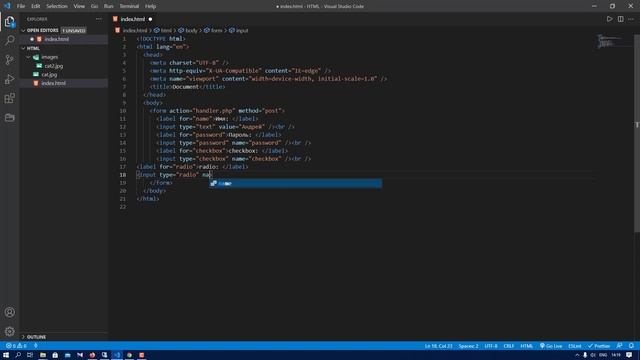
Task: Open File Explorer from the taskbar
Action: pyautogui.click(x=42, y=355)
